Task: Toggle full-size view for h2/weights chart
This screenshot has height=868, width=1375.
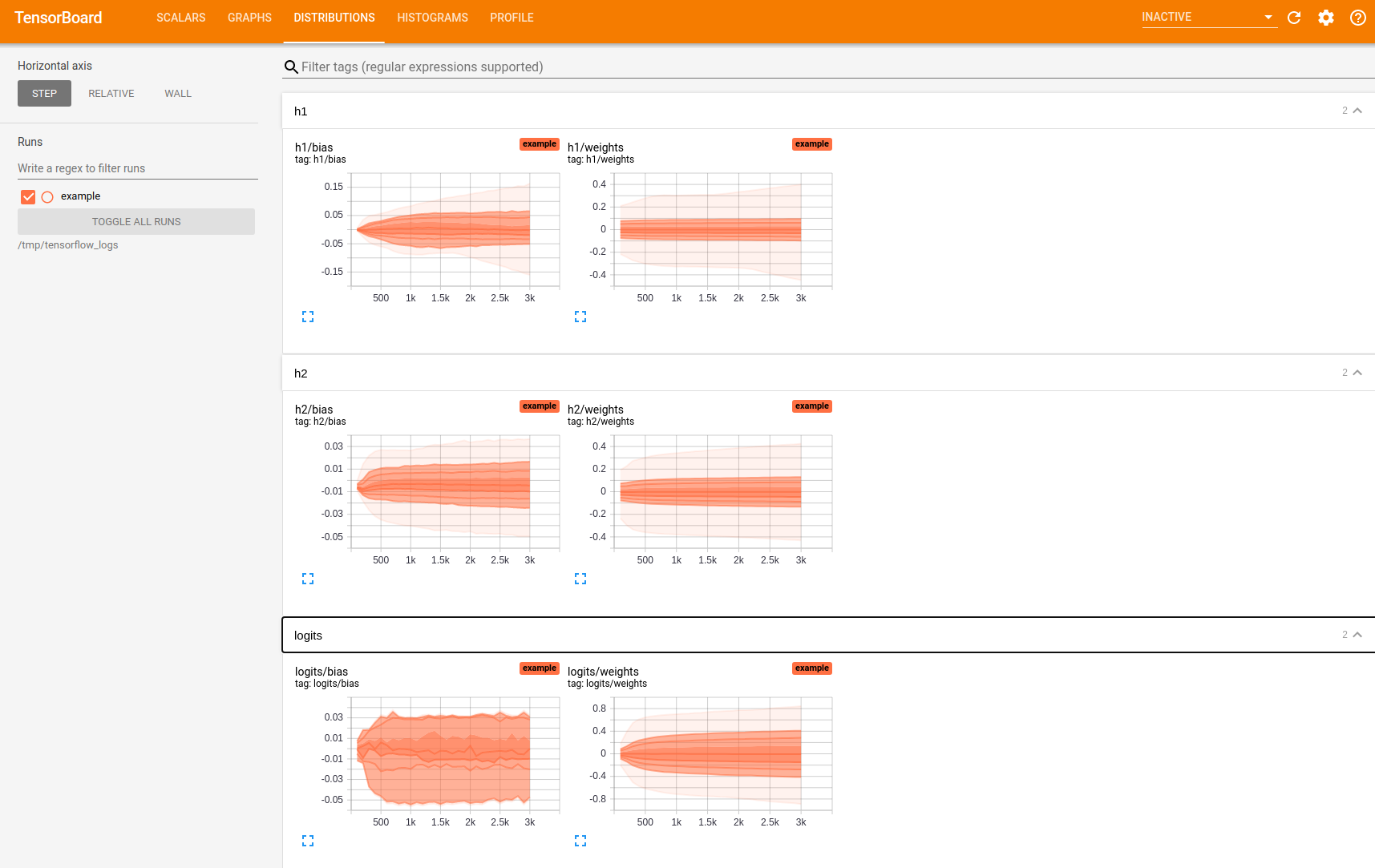Action: point(580,579)
